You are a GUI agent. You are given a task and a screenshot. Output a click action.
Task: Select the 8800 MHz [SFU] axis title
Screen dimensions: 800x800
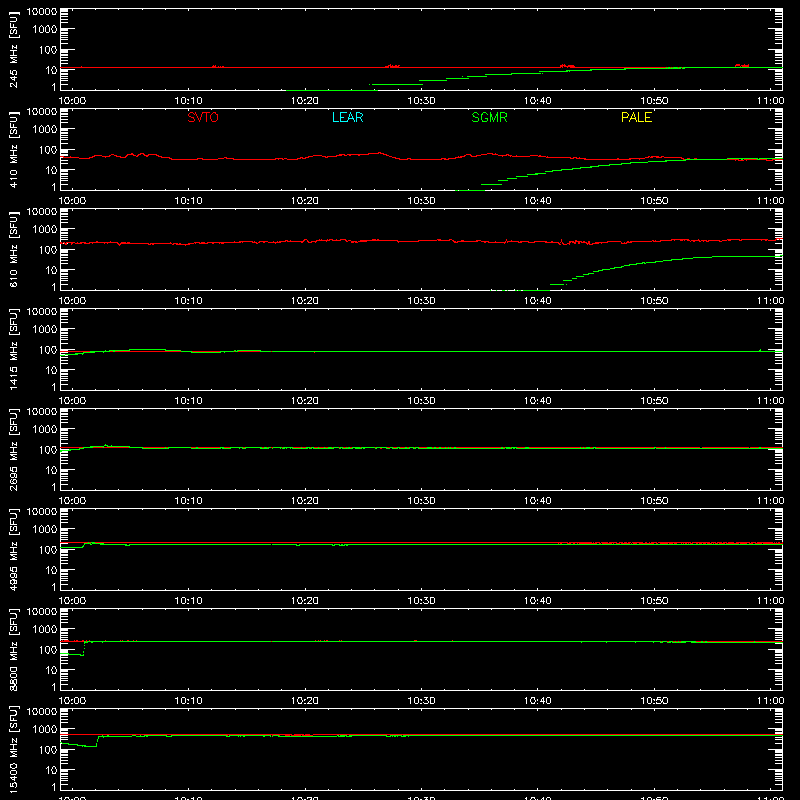point(13,650)
